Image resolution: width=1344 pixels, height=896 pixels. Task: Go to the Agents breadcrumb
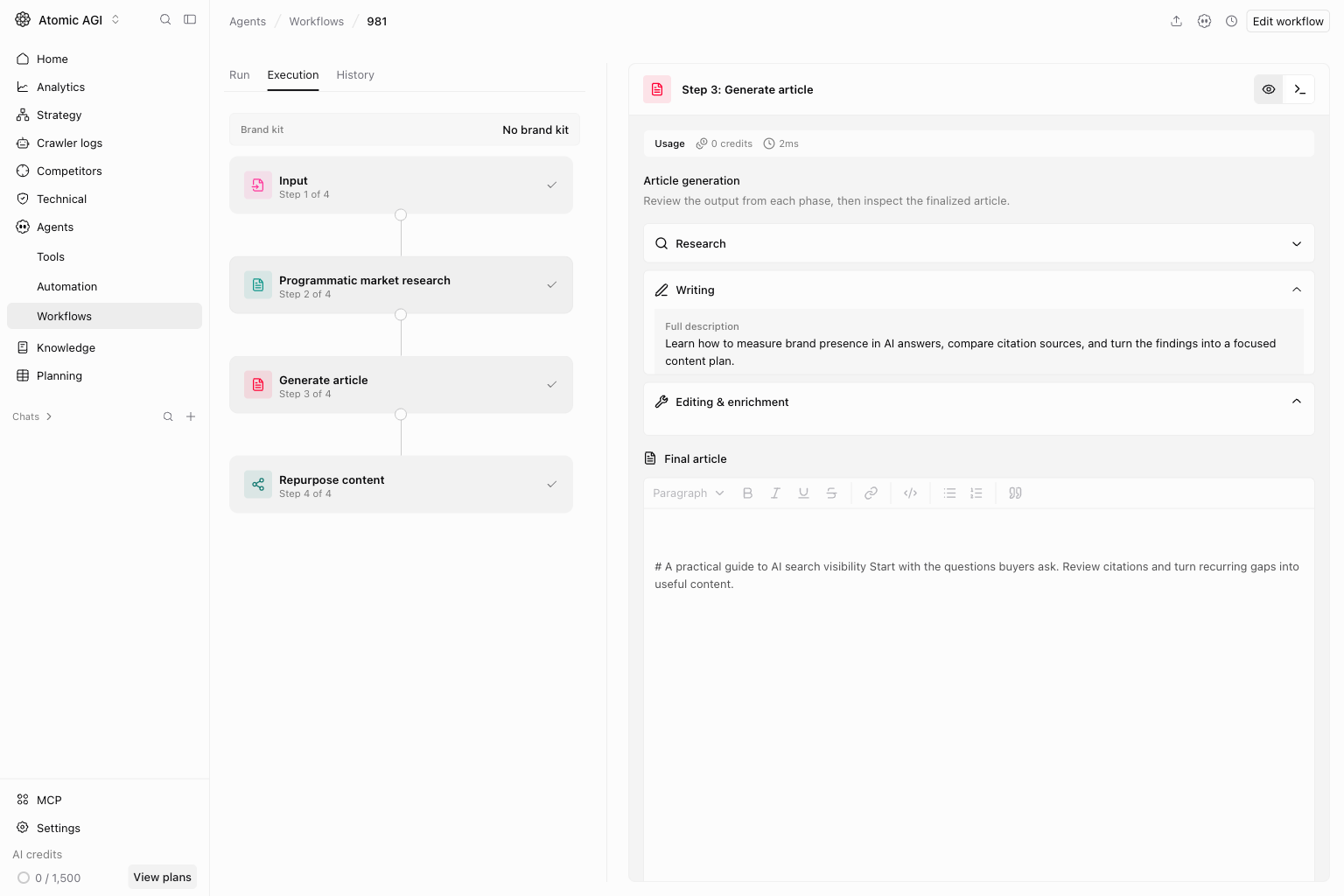tap(248, 21)
